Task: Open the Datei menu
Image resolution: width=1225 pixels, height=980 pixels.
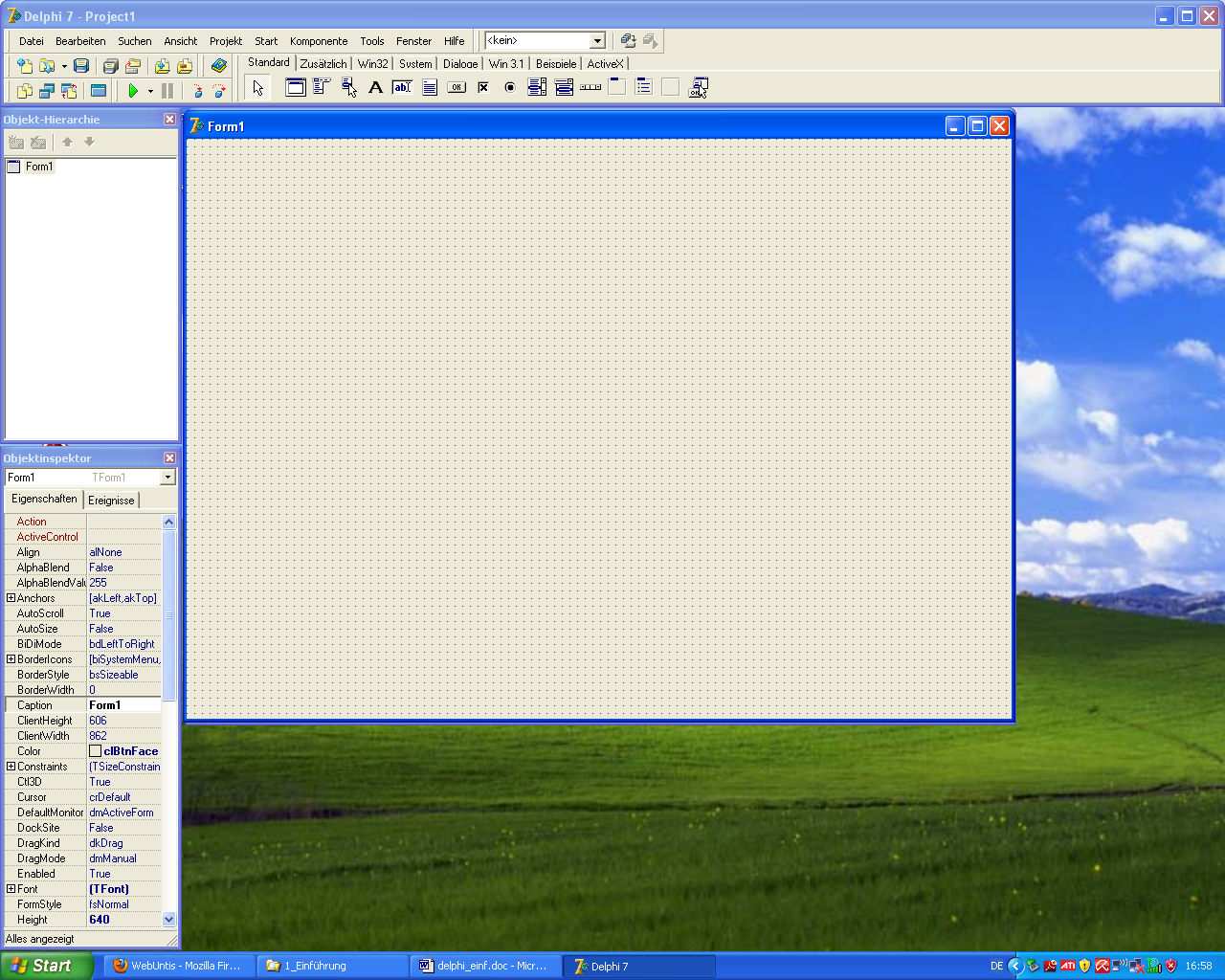Action: (x=32, y=41)
